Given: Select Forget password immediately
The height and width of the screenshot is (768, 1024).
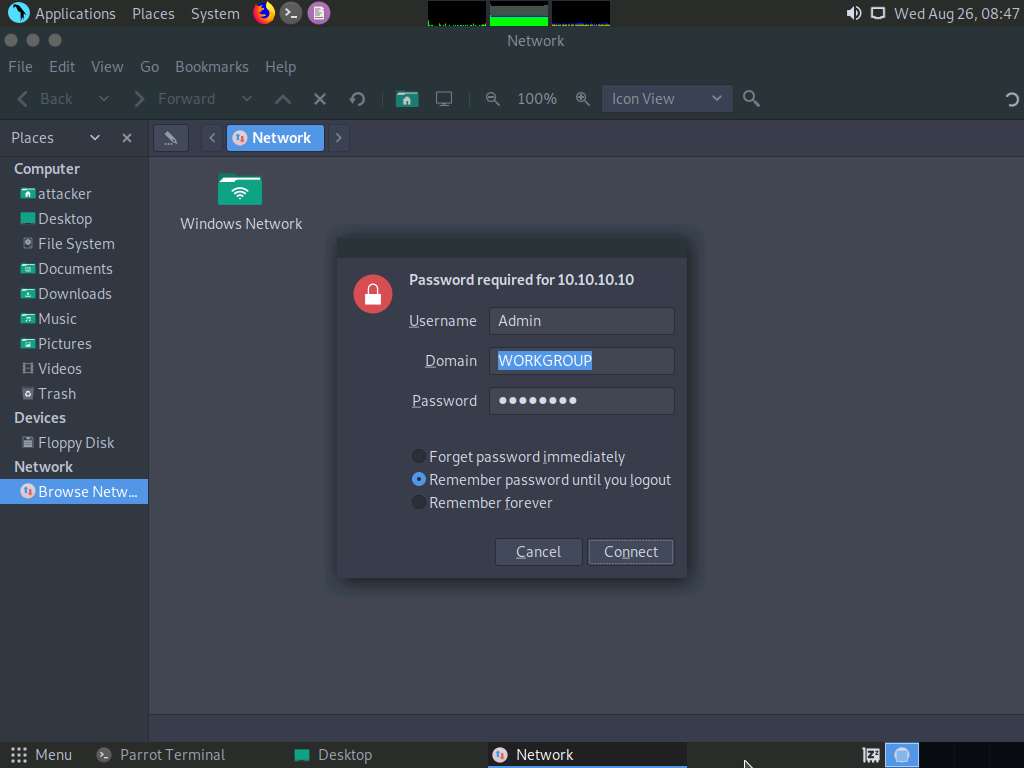Looking at the screenshot, I should coord(418,456).
